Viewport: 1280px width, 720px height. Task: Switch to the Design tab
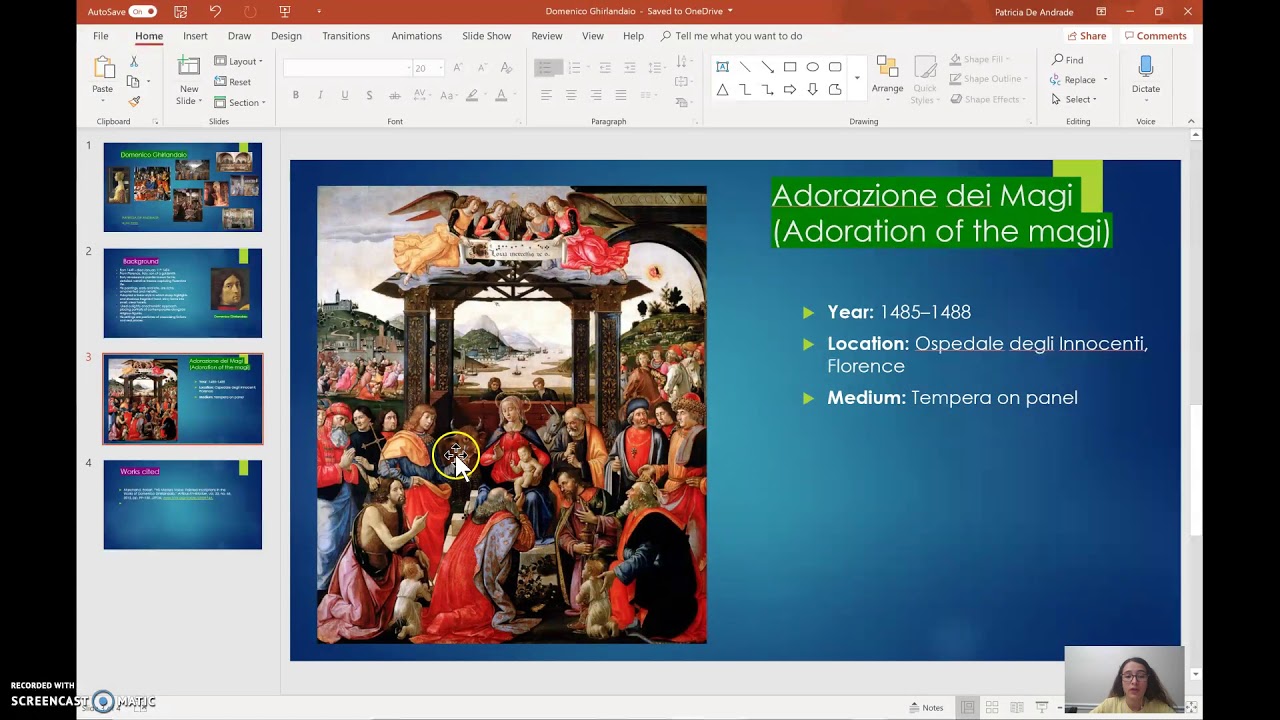point(286,36)
